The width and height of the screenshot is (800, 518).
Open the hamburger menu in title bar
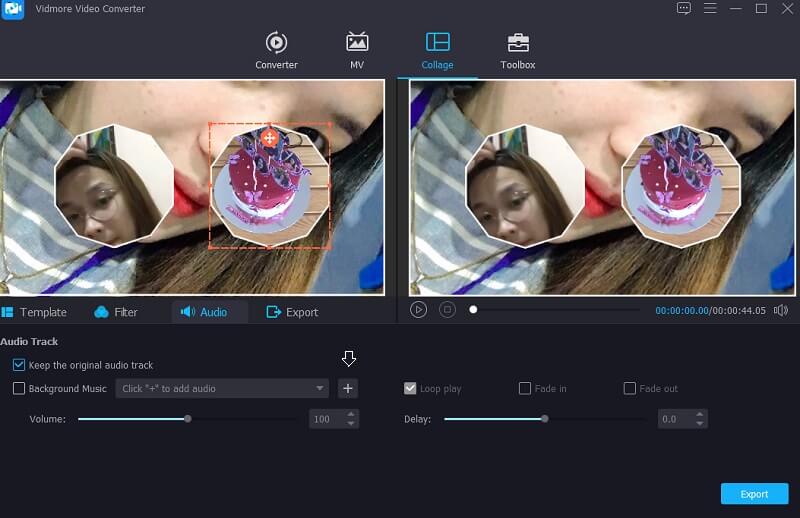click(x=711, y=9)
